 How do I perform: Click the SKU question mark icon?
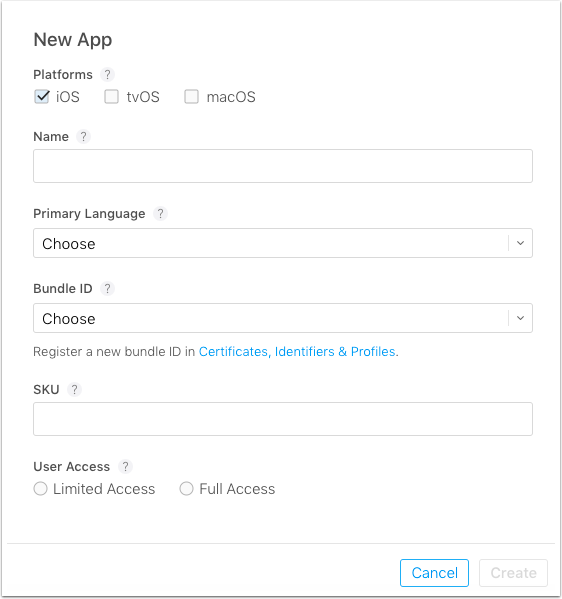pyautogui.click(x=75, y=390)
